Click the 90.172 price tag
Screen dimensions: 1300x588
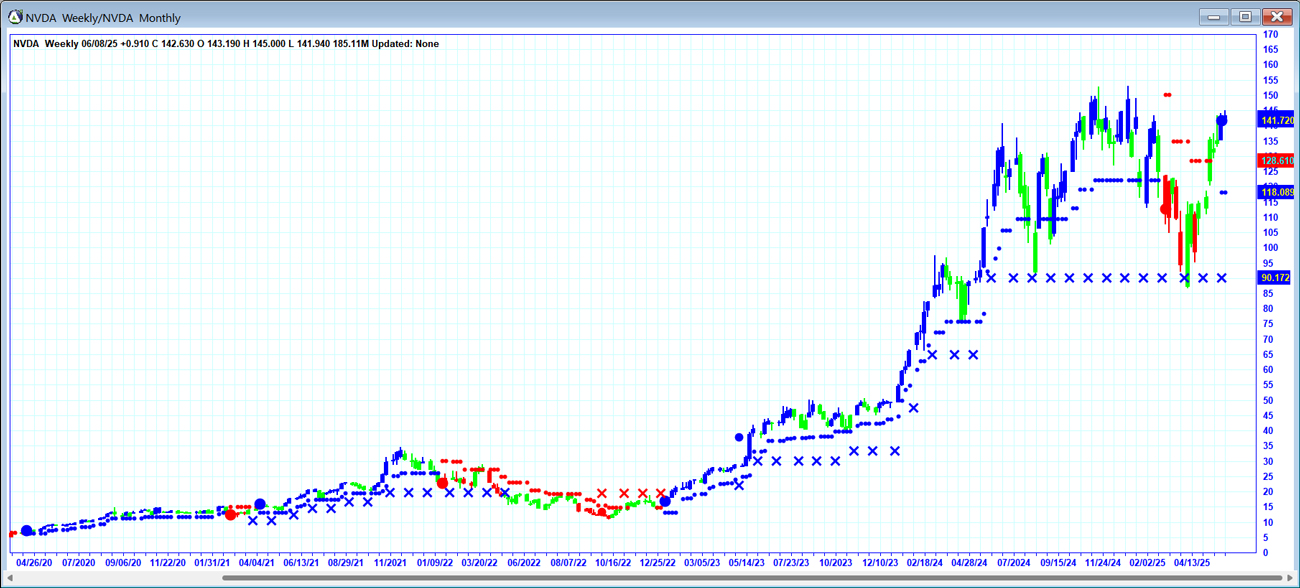click(x=1276, y=278)
